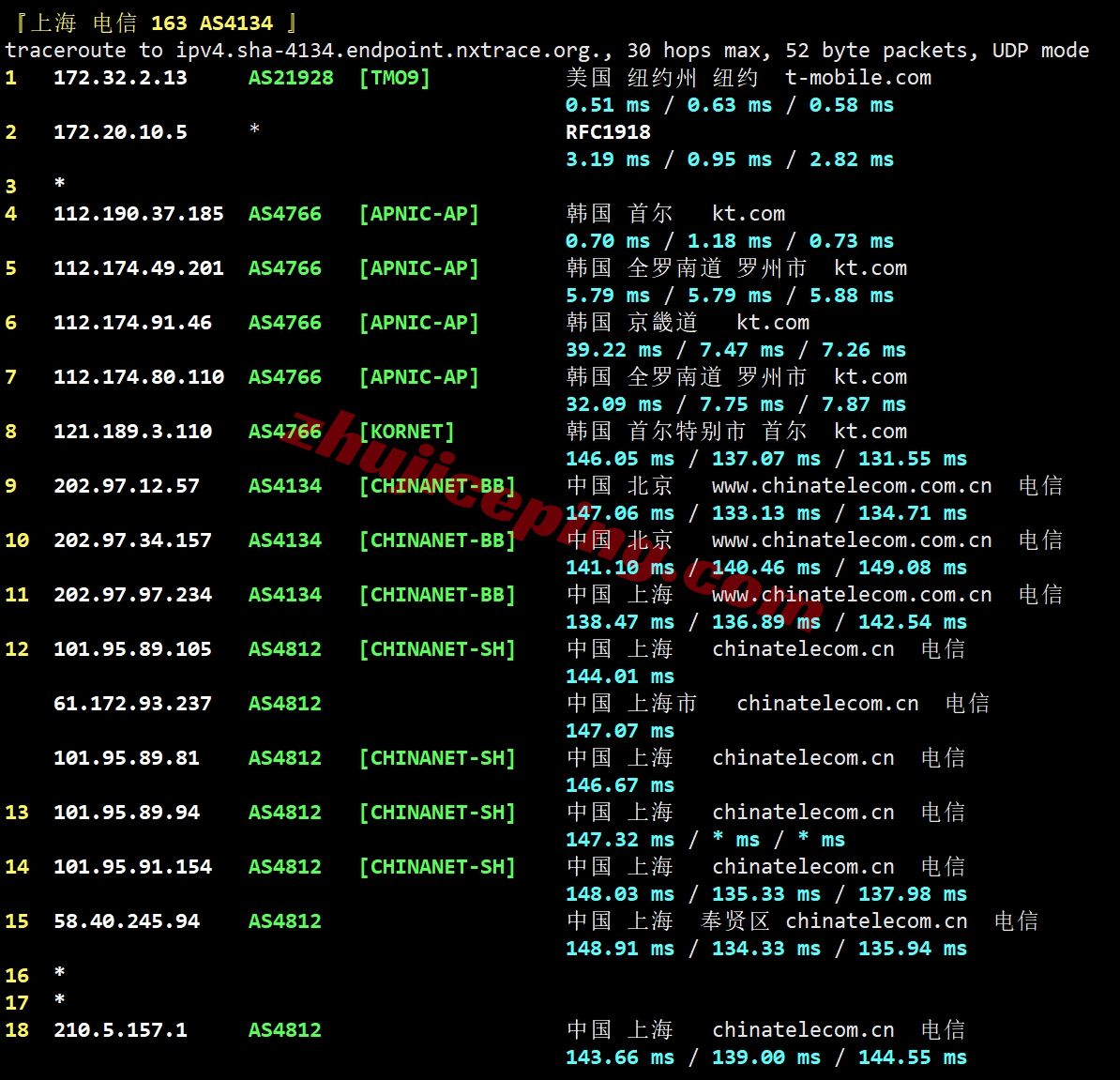
Task: Click the latency value 144.01 ms
Action: click(x=620, y=677)
